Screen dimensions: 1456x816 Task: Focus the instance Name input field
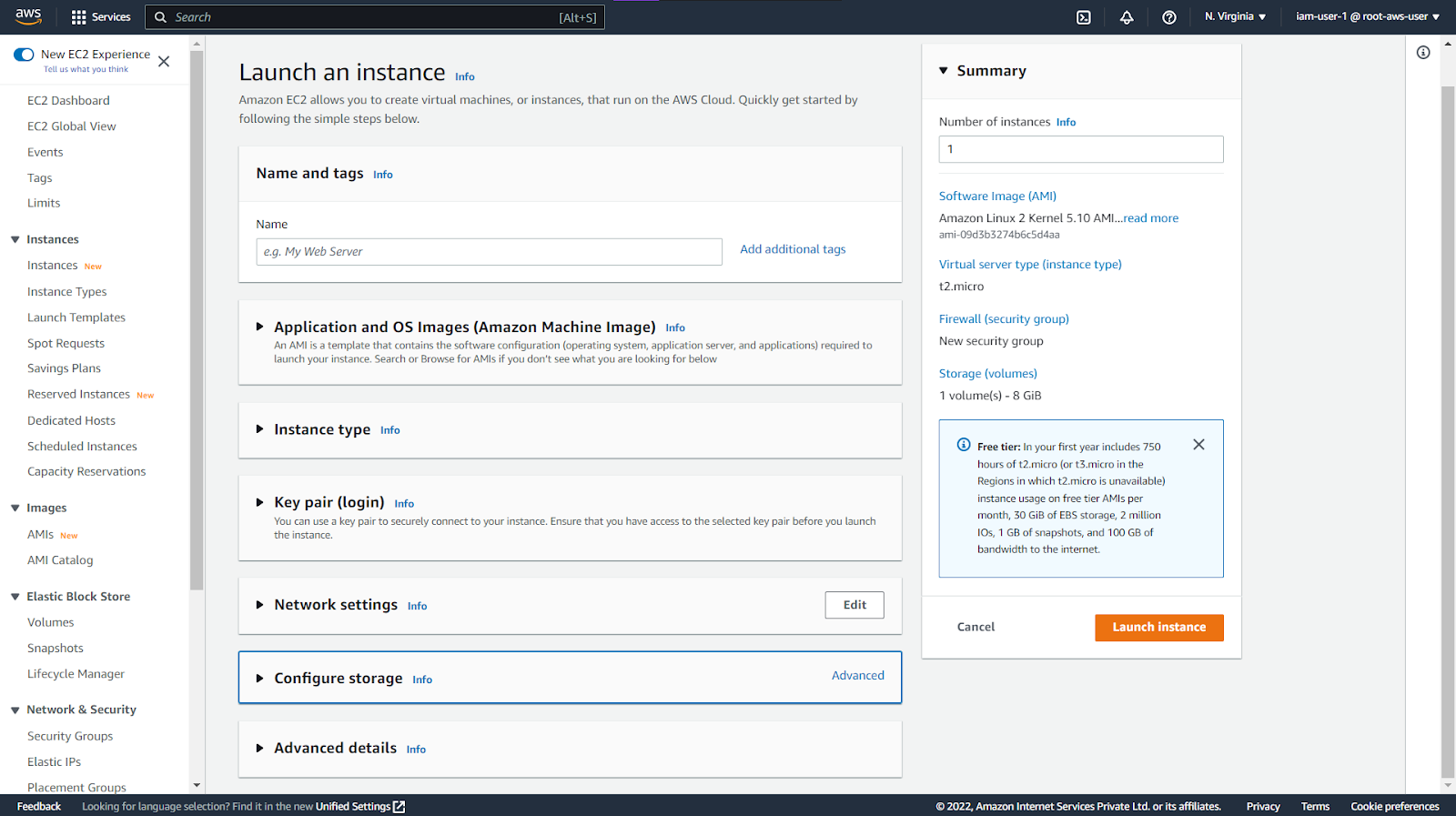tap(490, 252)
